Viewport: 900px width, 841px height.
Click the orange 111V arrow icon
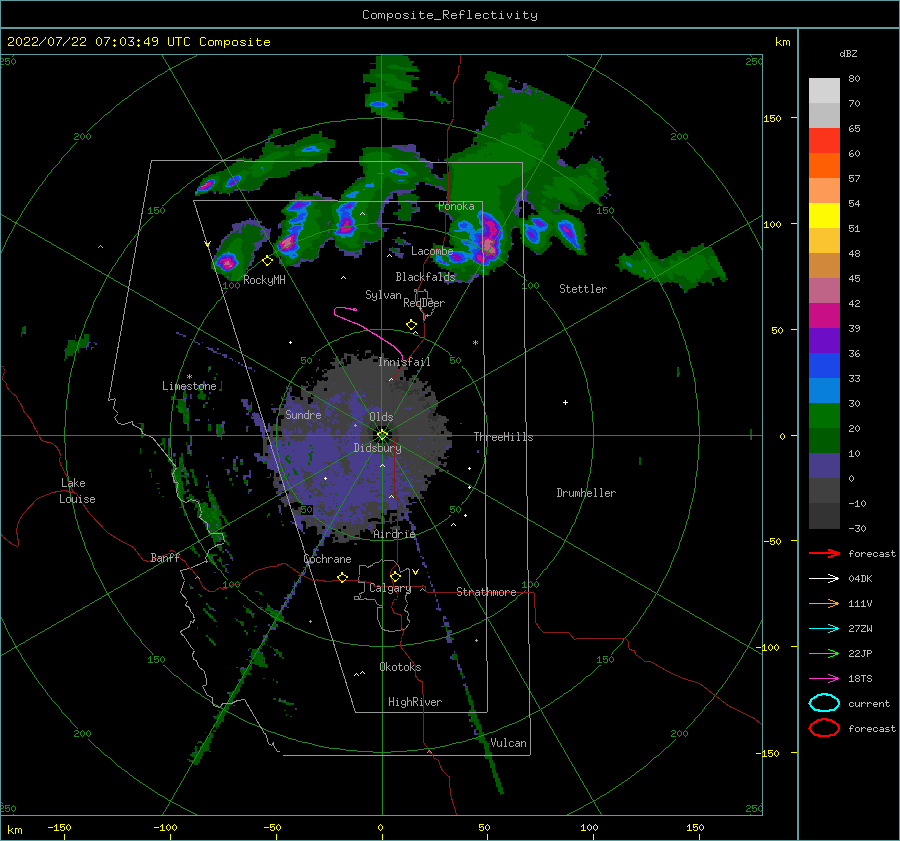[824, 603]
